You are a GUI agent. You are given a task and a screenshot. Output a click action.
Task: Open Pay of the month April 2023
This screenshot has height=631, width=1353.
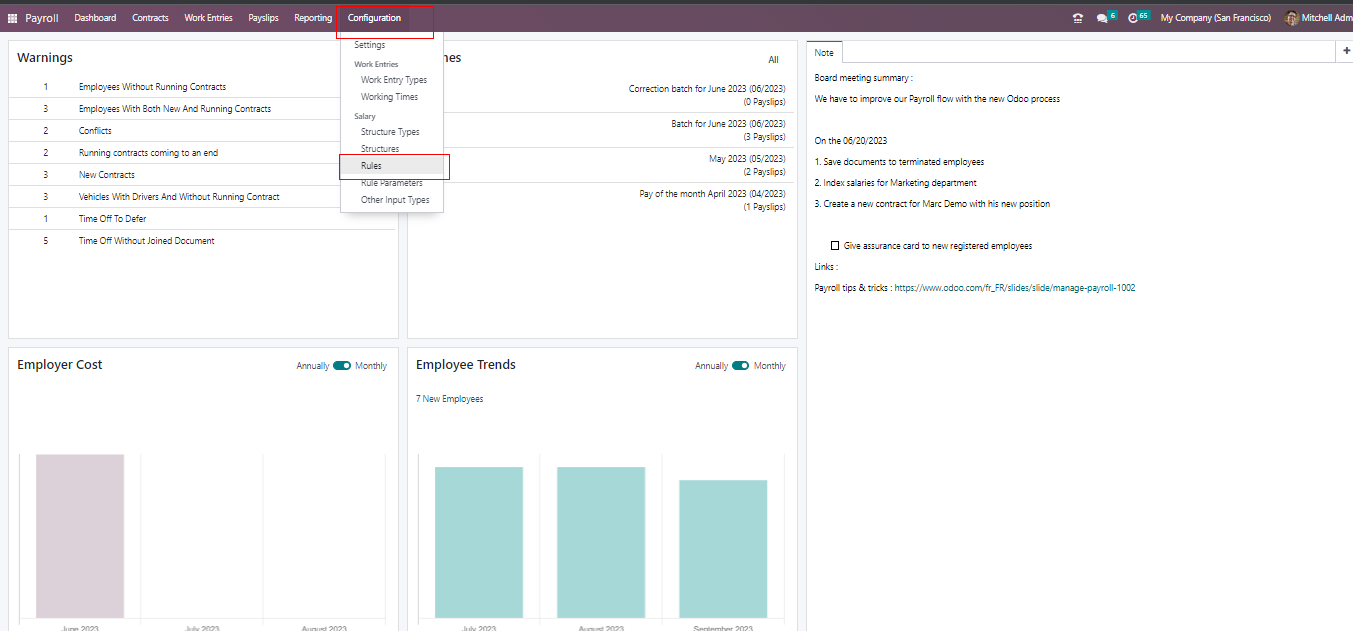click(712, 194)
